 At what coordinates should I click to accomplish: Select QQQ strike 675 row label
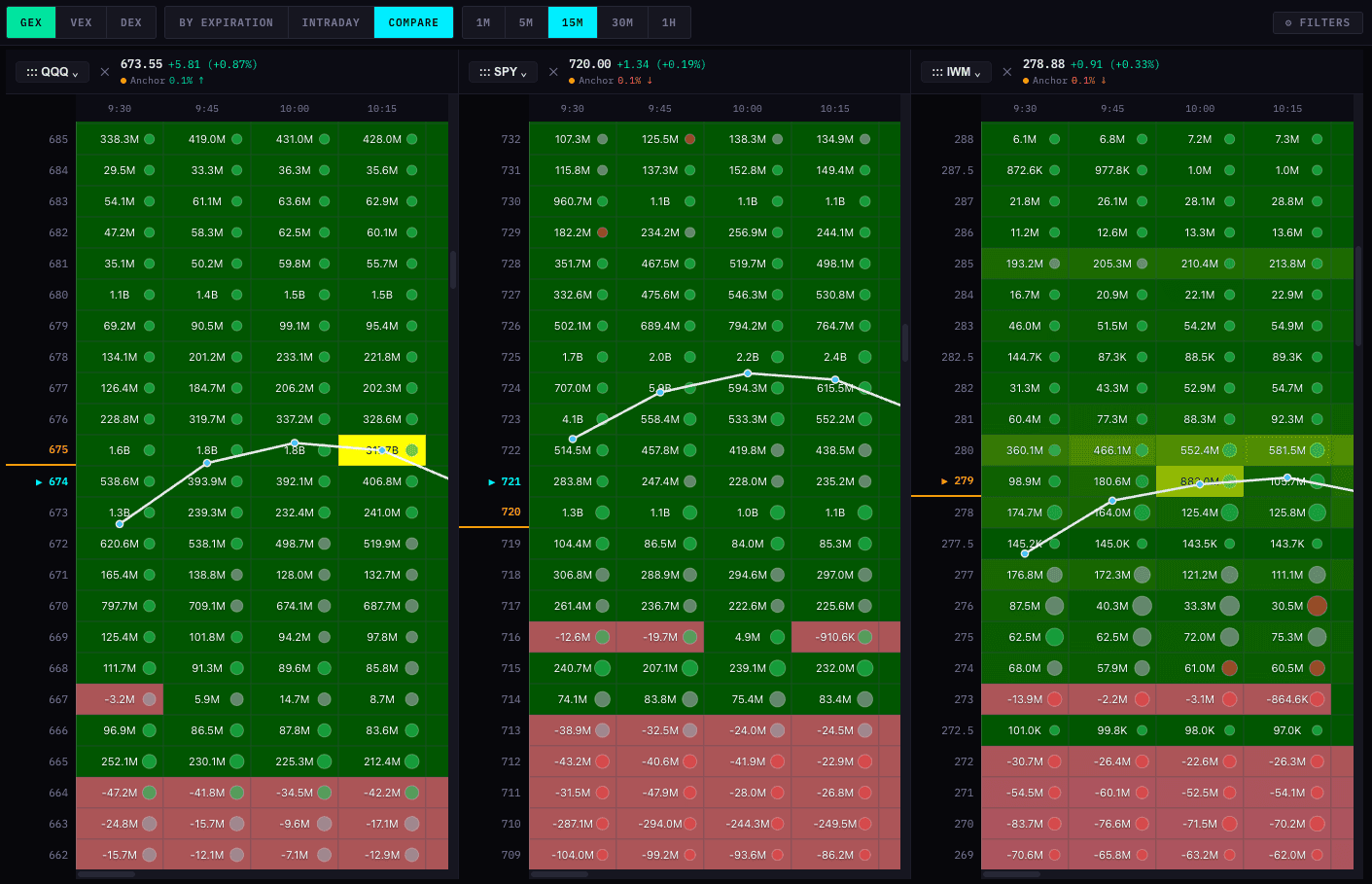tap(58, 450)
